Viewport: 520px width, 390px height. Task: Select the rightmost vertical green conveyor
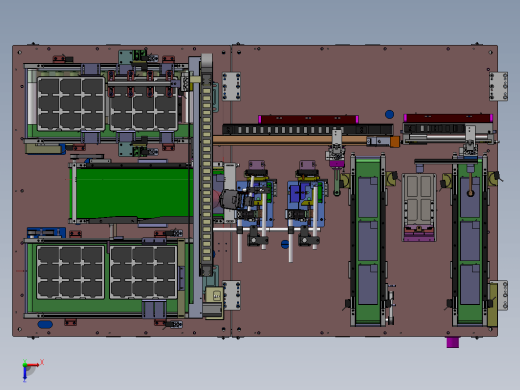point(470,242)
